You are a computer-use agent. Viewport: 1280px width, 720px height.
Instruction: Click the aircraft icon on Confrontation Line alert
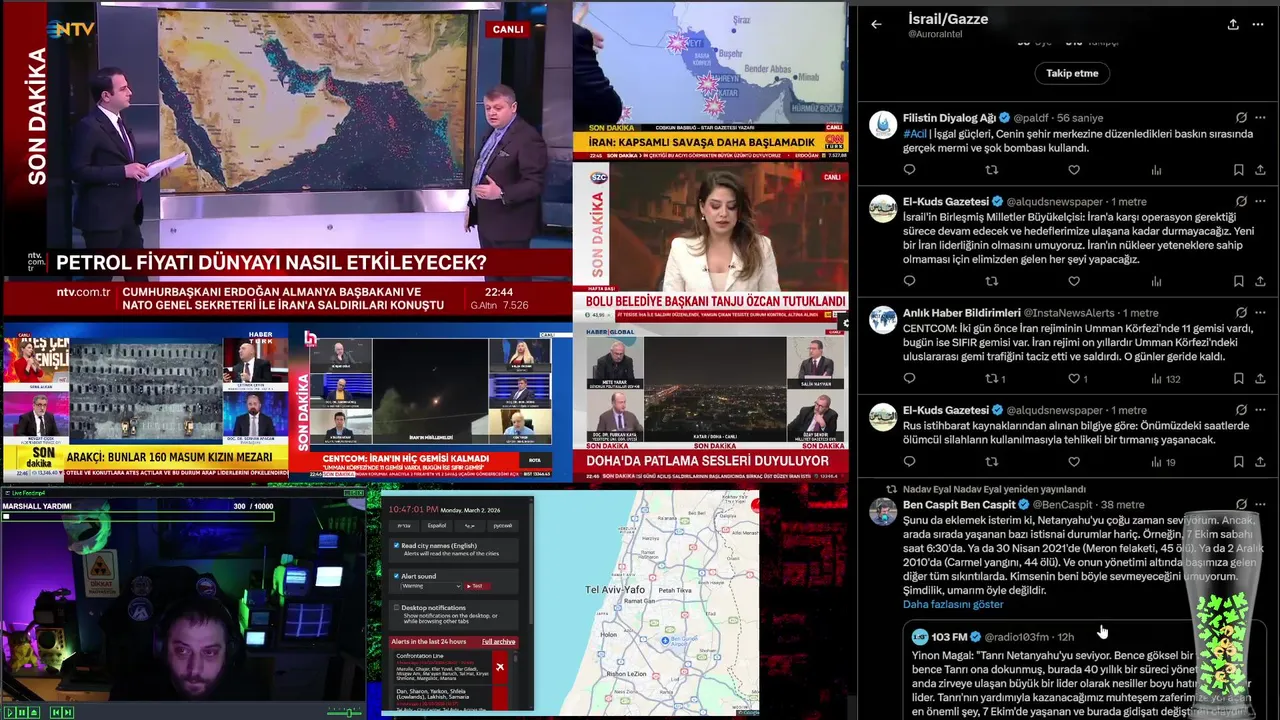click(500, 667)
